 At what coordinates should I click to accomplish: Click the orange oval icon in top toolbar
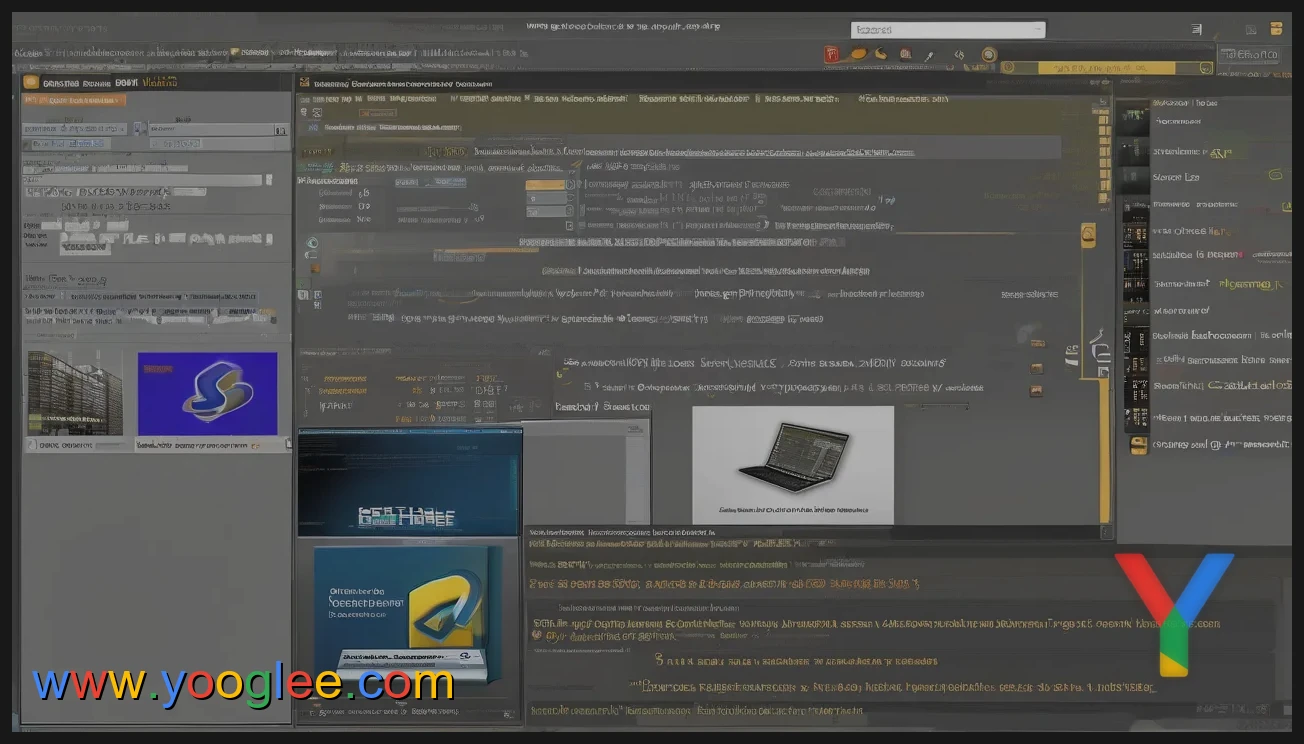tap(858, 55)
